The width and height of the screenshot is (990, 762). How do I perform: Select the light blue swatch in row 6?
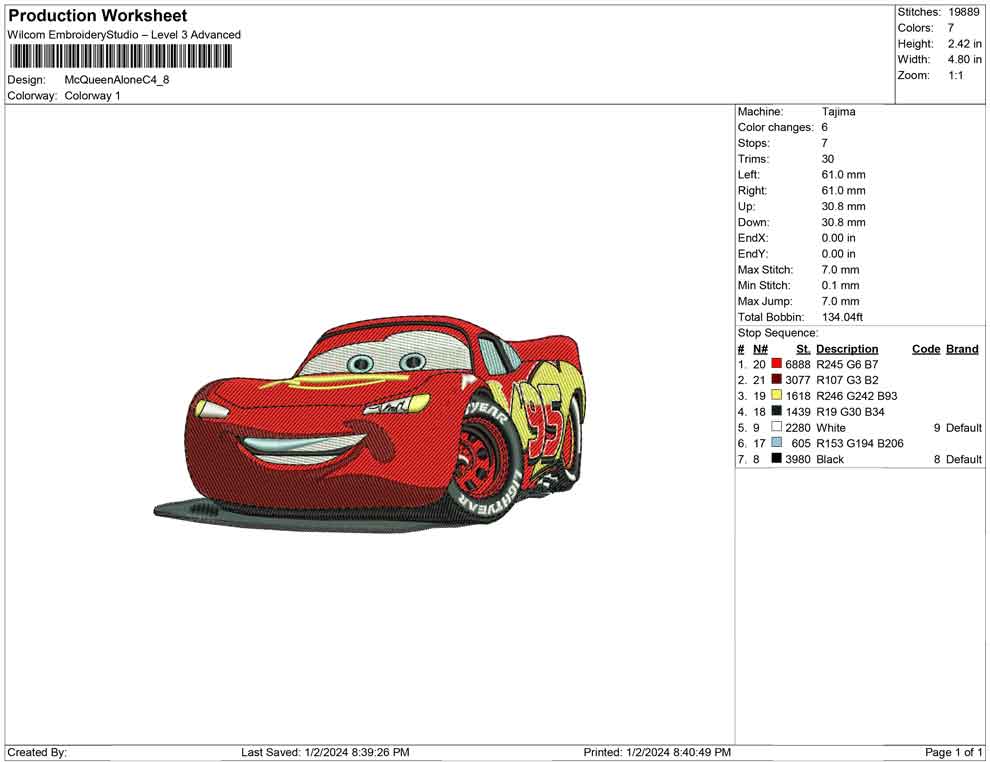776,444
